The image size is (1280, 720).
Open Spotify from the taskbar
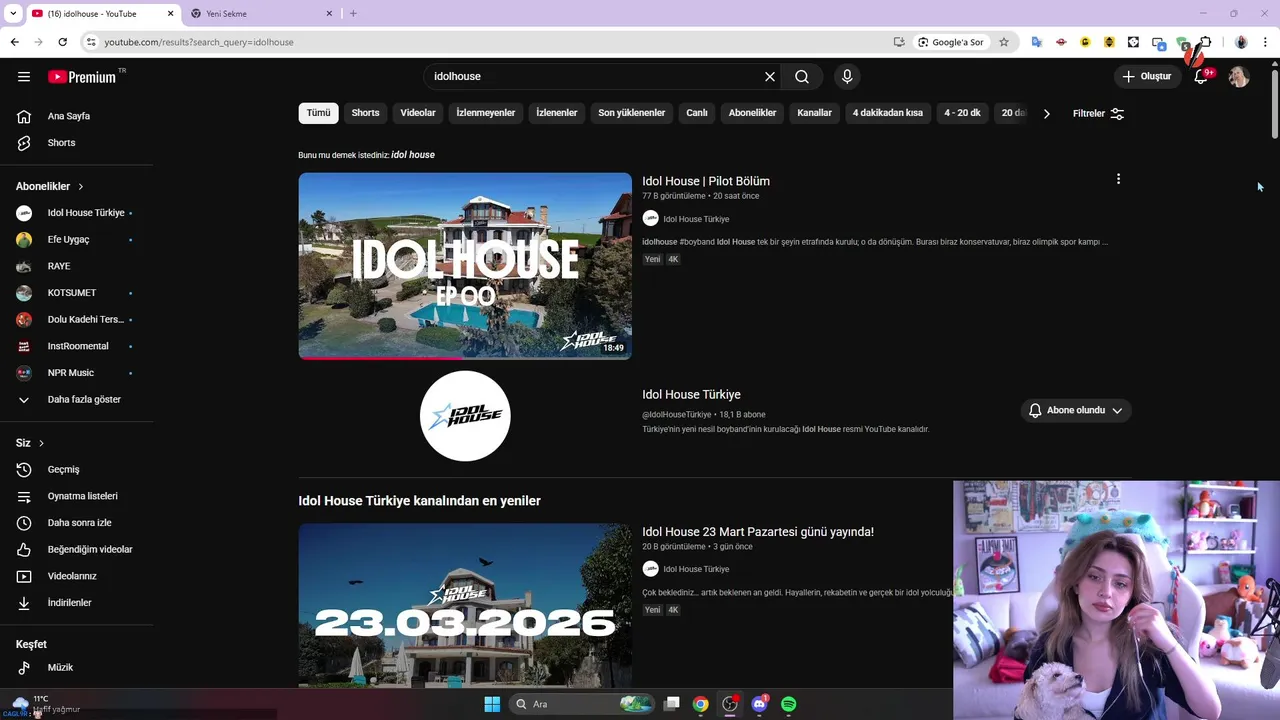(x=788, y=704)
